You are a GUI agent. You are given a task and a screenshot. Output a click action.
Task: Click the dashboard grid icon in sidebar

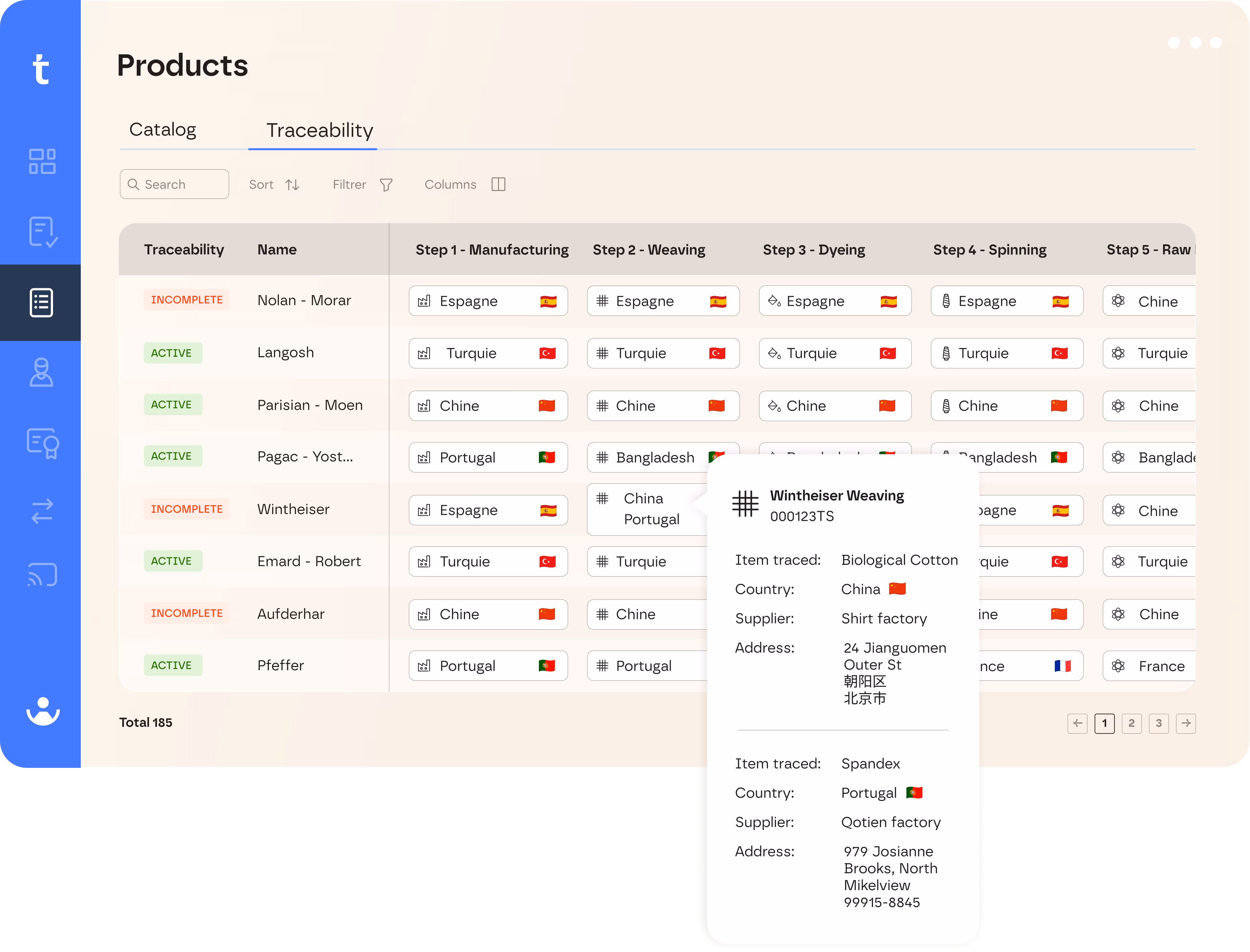pos(42,161)
